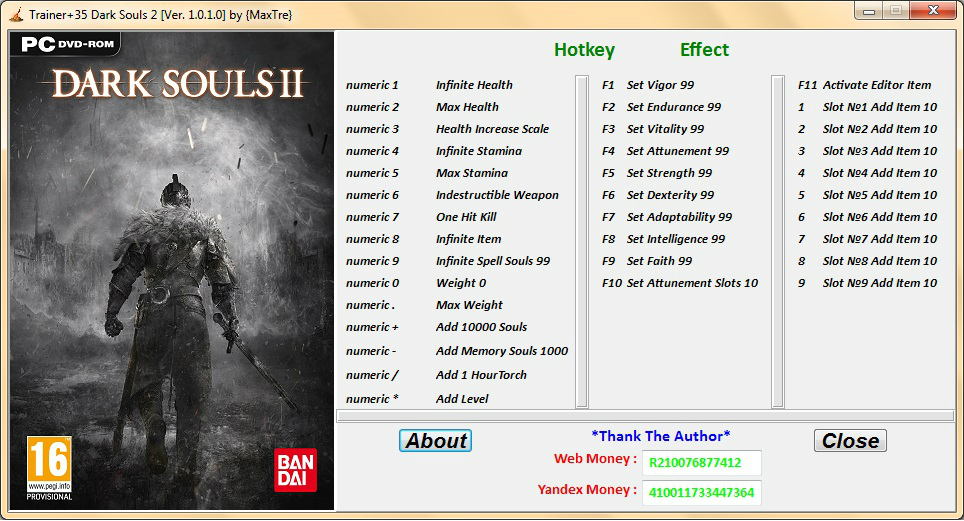964x521 pixels.
Task: Click the Effect column header
Action: (x=704, y=50)
